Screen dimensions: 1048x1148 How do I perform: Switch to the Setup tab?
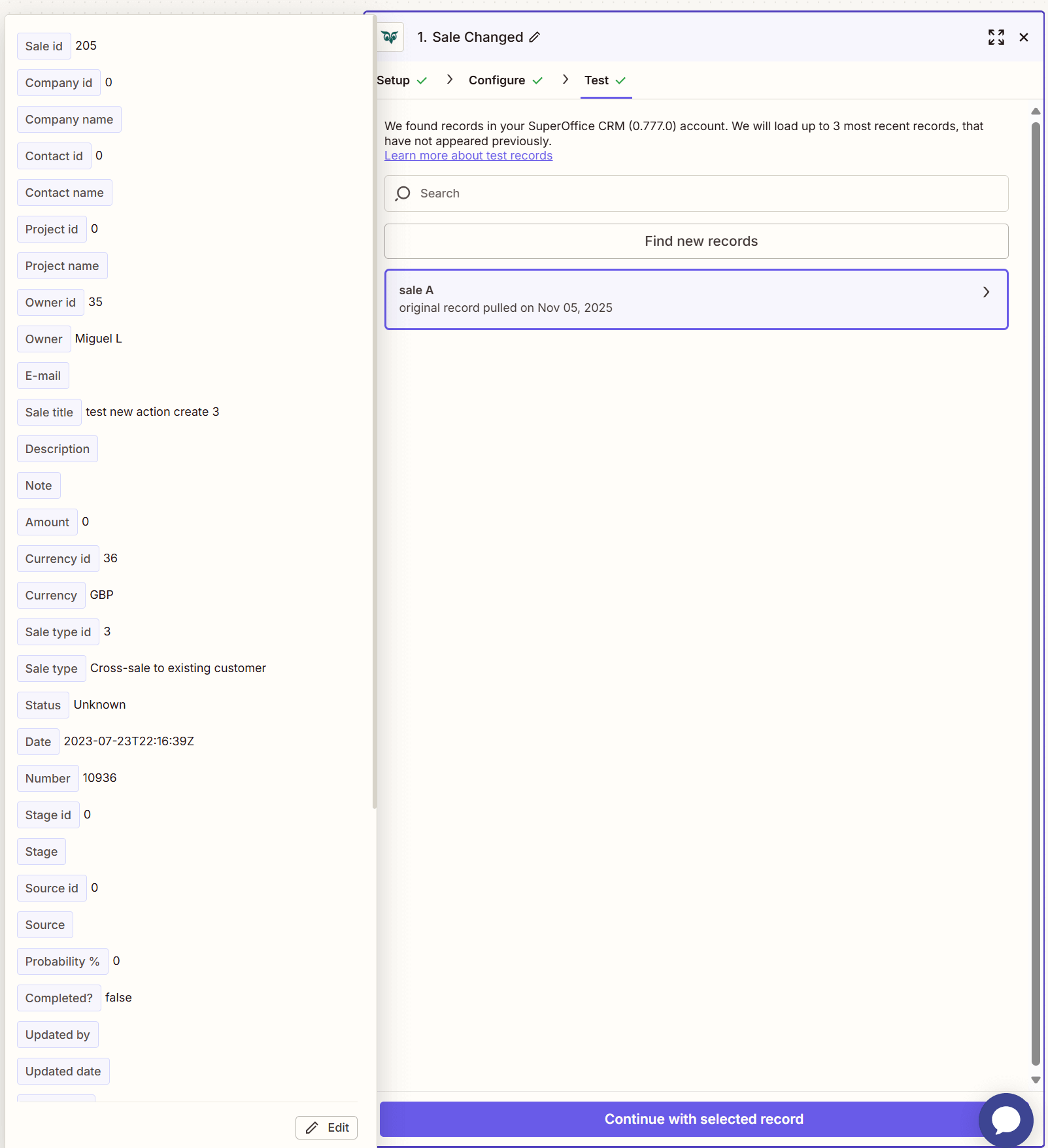(394, 80)
